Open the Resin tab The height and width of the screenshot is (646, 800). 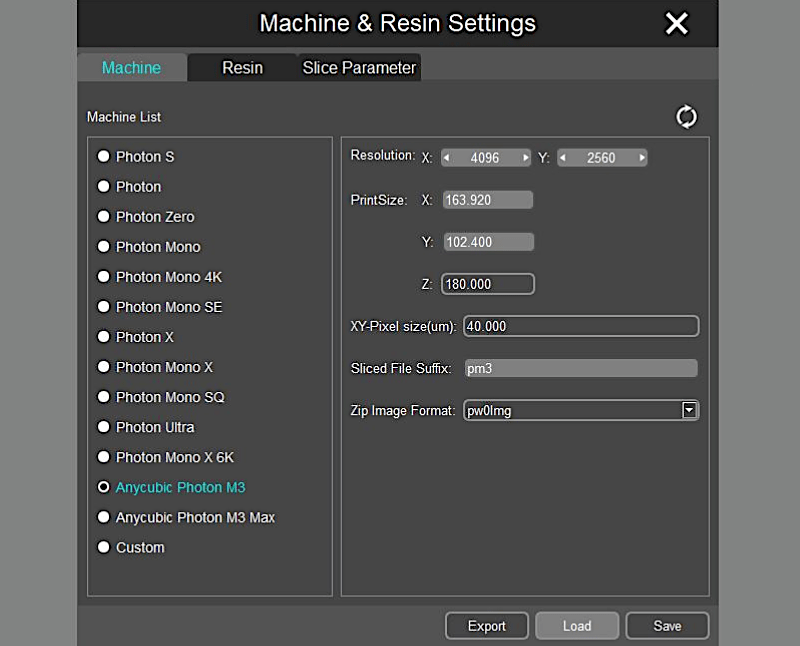pyautogui.click(x=242, y=67)
